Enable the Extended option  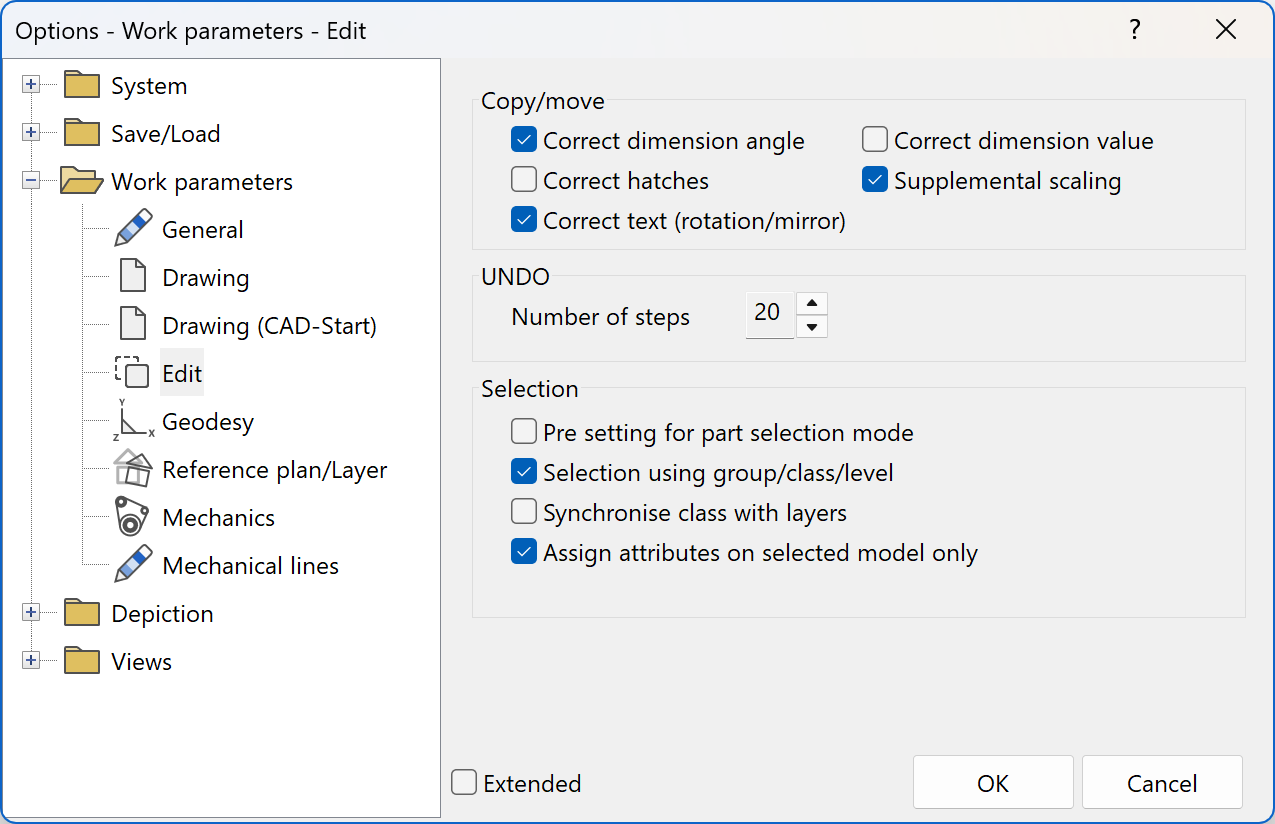coord(463,783)
